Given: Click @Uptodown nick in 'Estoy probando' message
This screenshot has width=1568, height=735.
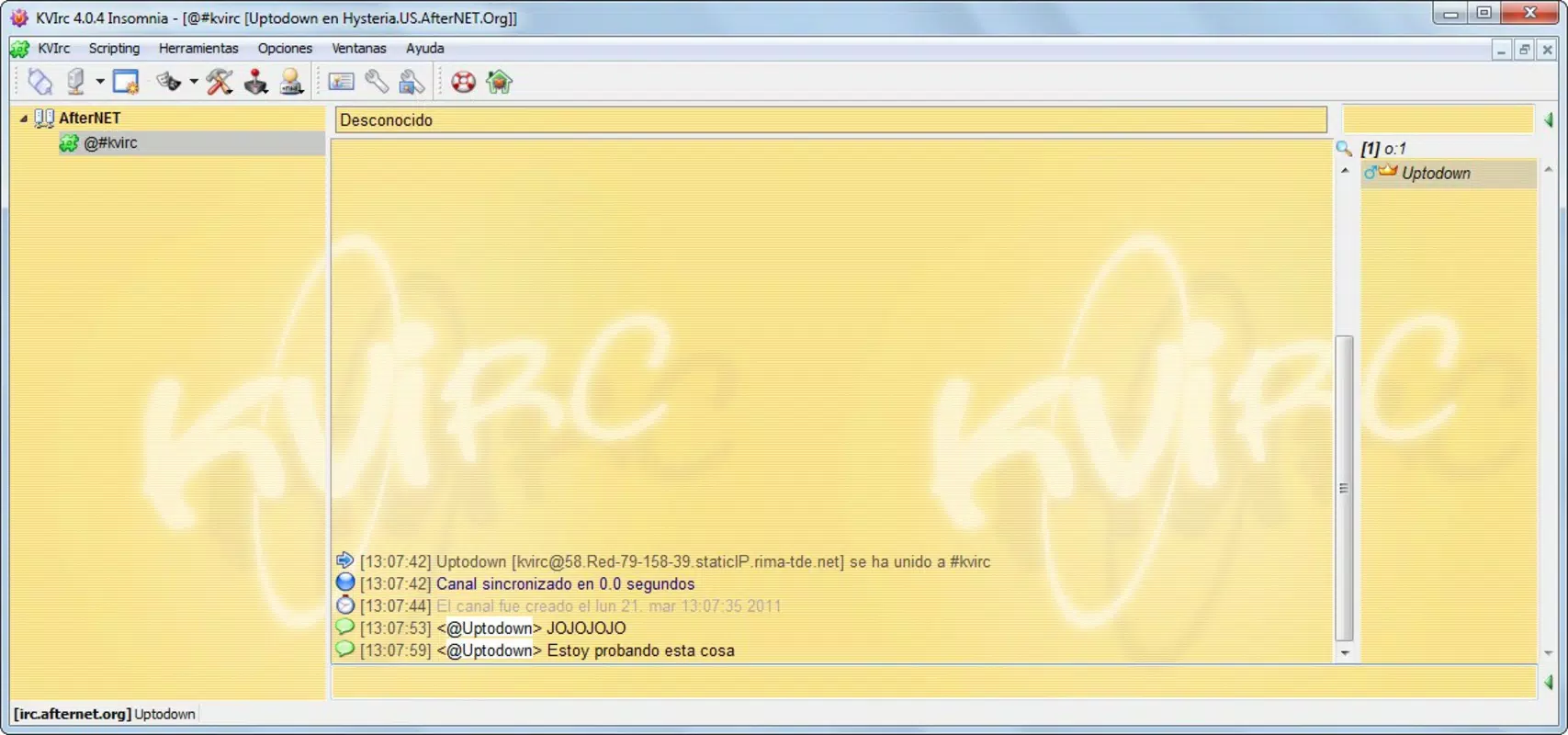Looking at the screenshot, I should click(x=489, y=650).
